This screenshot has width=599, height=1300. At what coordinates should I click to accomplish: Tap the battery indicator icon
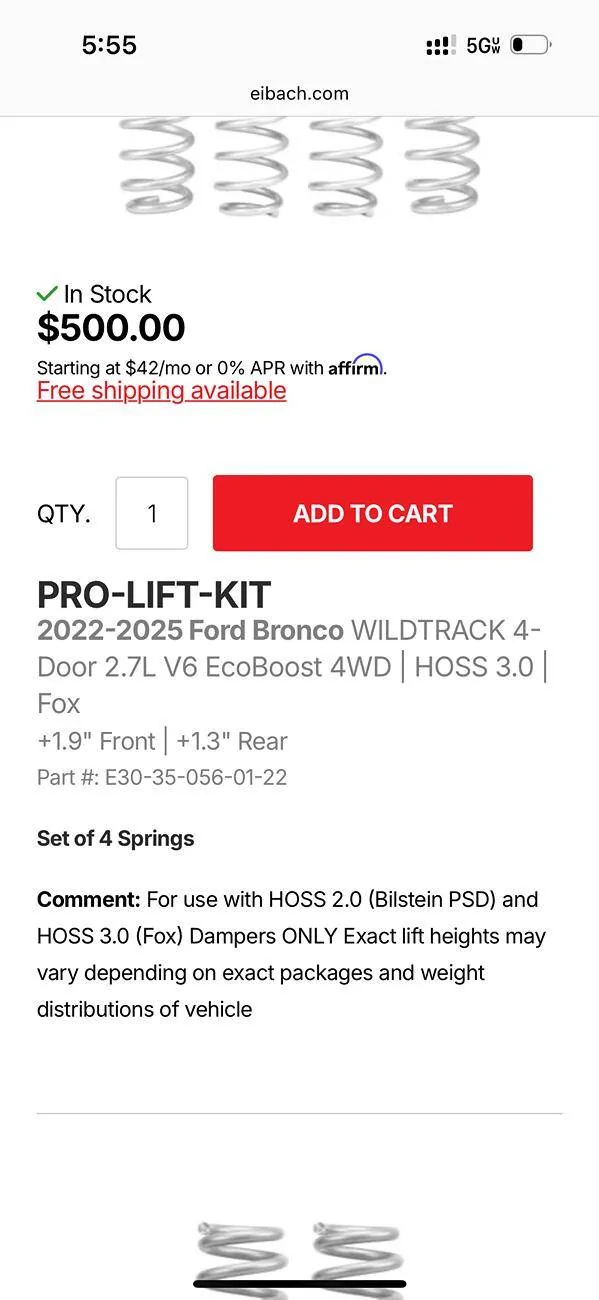[x=527, y=43]
